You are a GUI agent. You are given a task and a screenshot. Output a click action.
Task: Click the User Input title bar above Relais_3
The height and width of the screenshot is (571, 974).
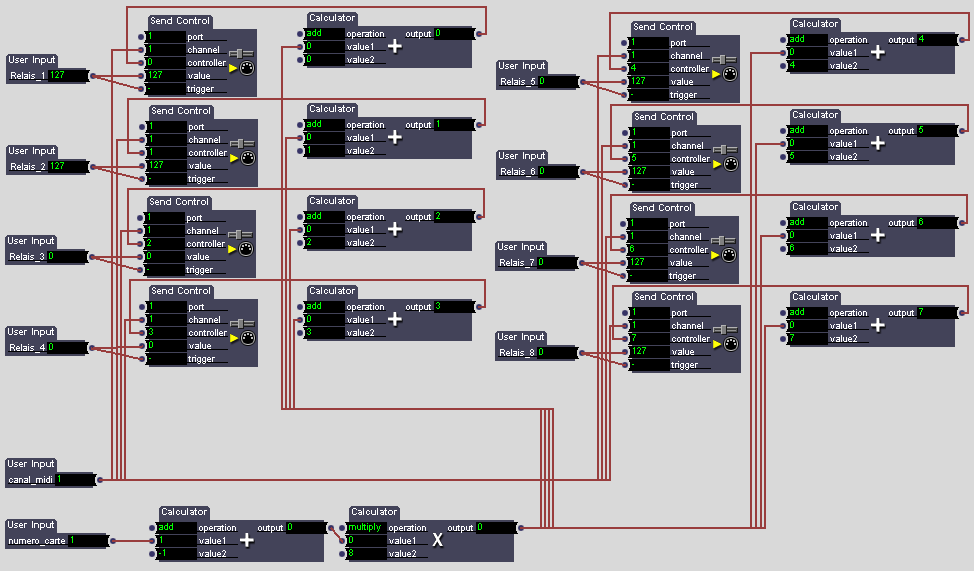point(32,241)
